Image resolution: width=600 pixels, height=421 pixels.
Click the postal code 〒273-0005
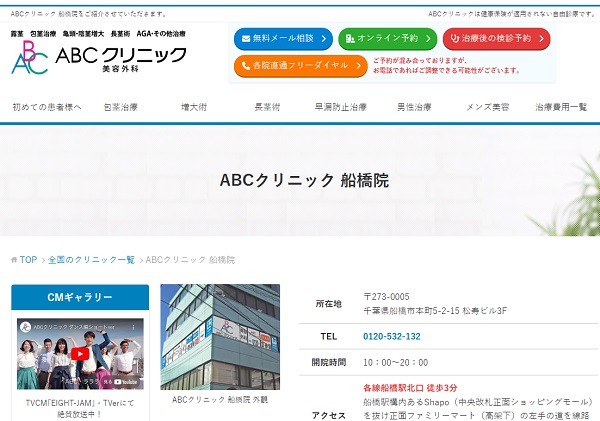pos(386,297)
